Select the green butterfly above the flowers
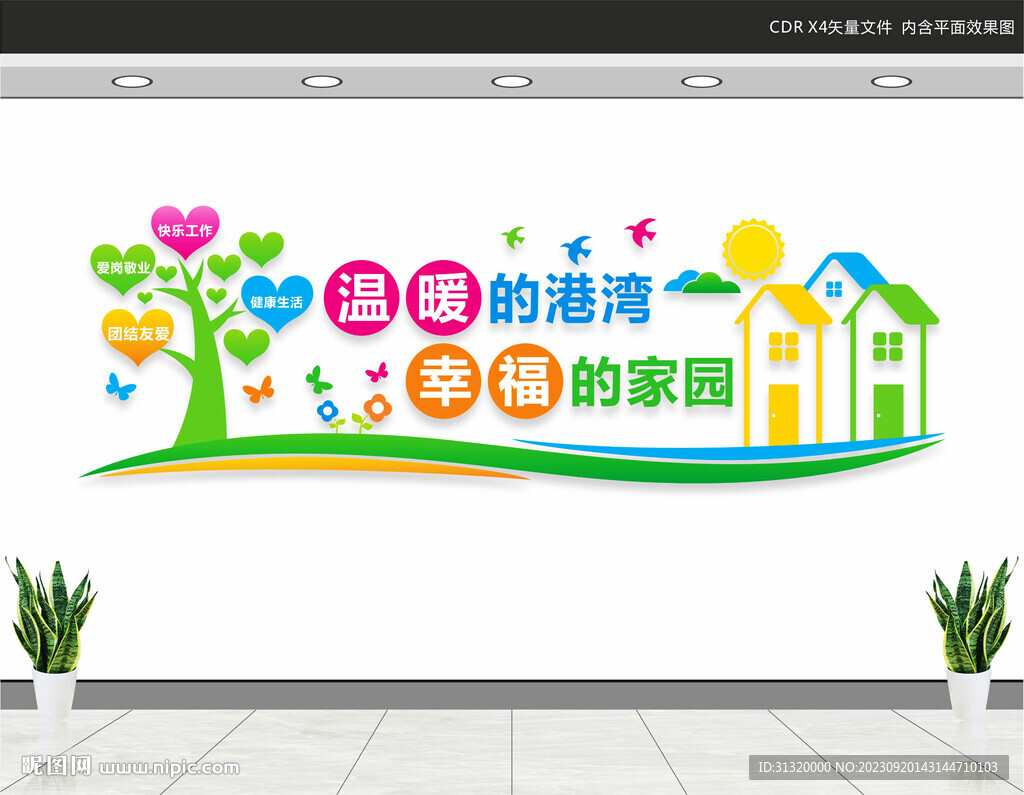Screen dimensions: 1024x795 [318, 380]
